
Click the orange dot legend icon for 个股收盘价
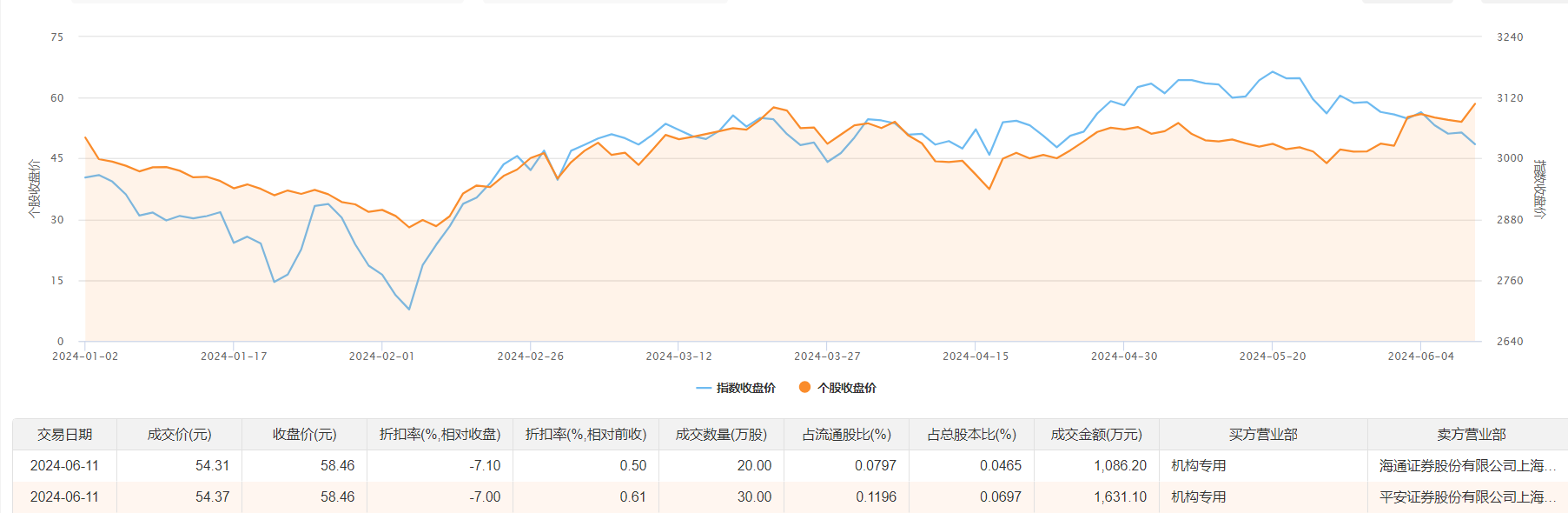804,387
